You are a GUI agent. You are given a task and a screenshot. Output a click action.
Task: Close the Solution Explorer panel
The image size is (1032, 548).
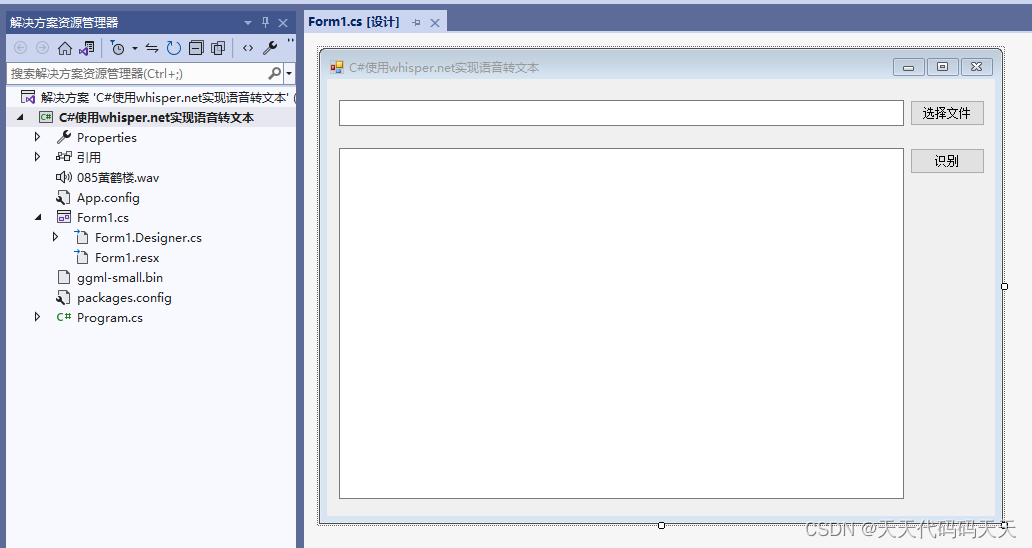point(283,23)
